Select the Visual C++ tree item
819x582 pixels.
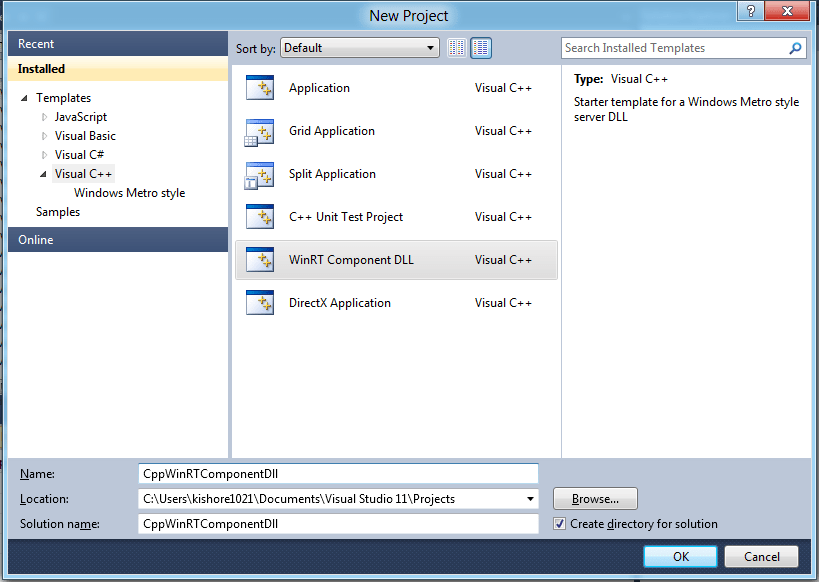(83, 173)
